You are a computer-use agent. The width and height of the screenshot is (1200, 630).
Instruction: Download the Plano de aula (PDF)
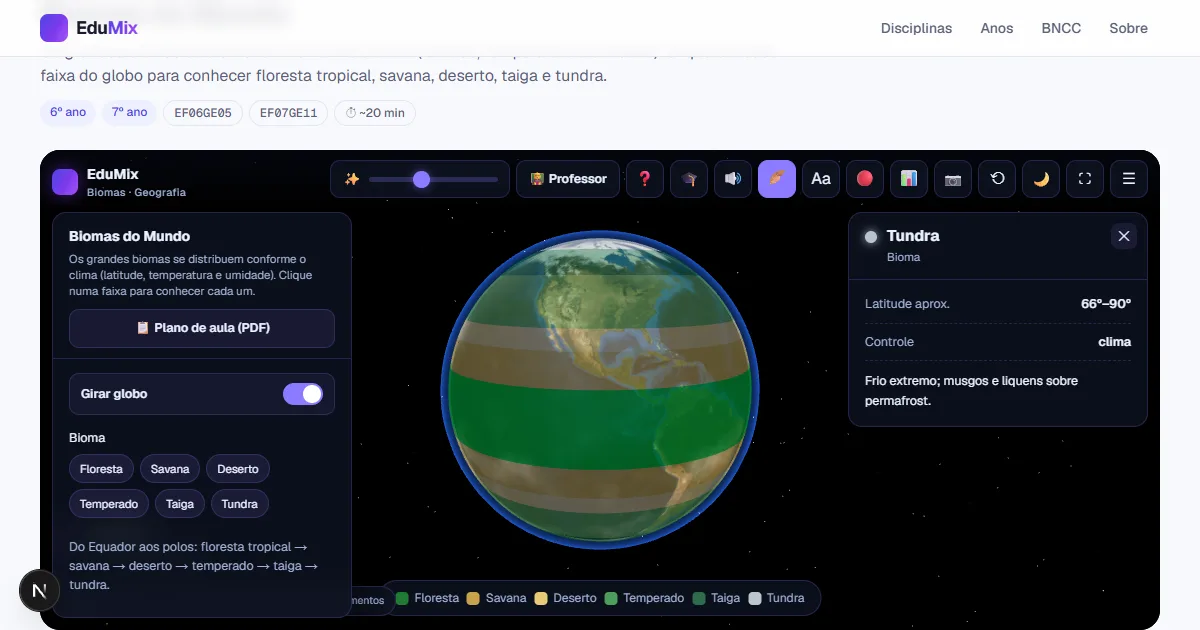pos(202,328)
